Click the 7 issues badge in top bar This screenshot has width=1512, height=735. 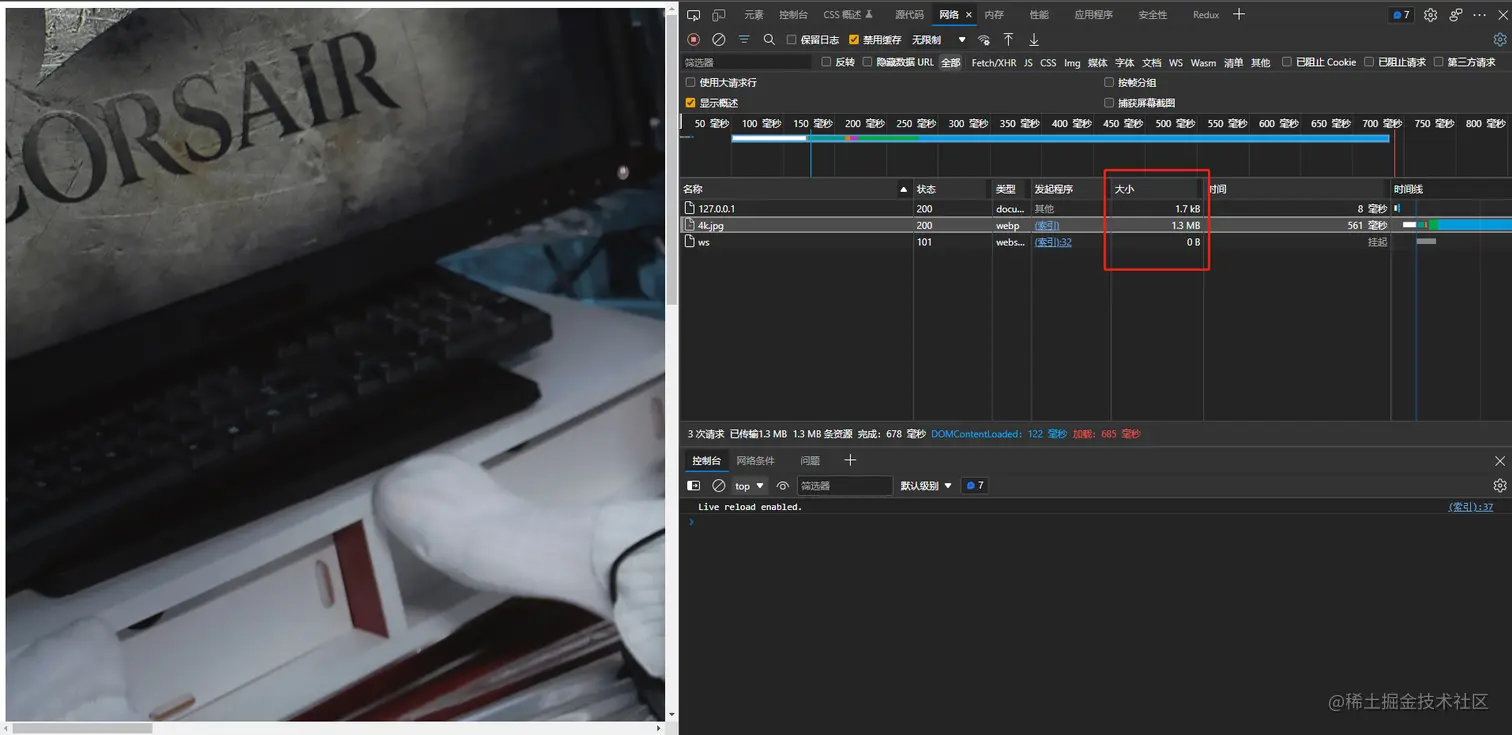click(x=1401, y=15)
